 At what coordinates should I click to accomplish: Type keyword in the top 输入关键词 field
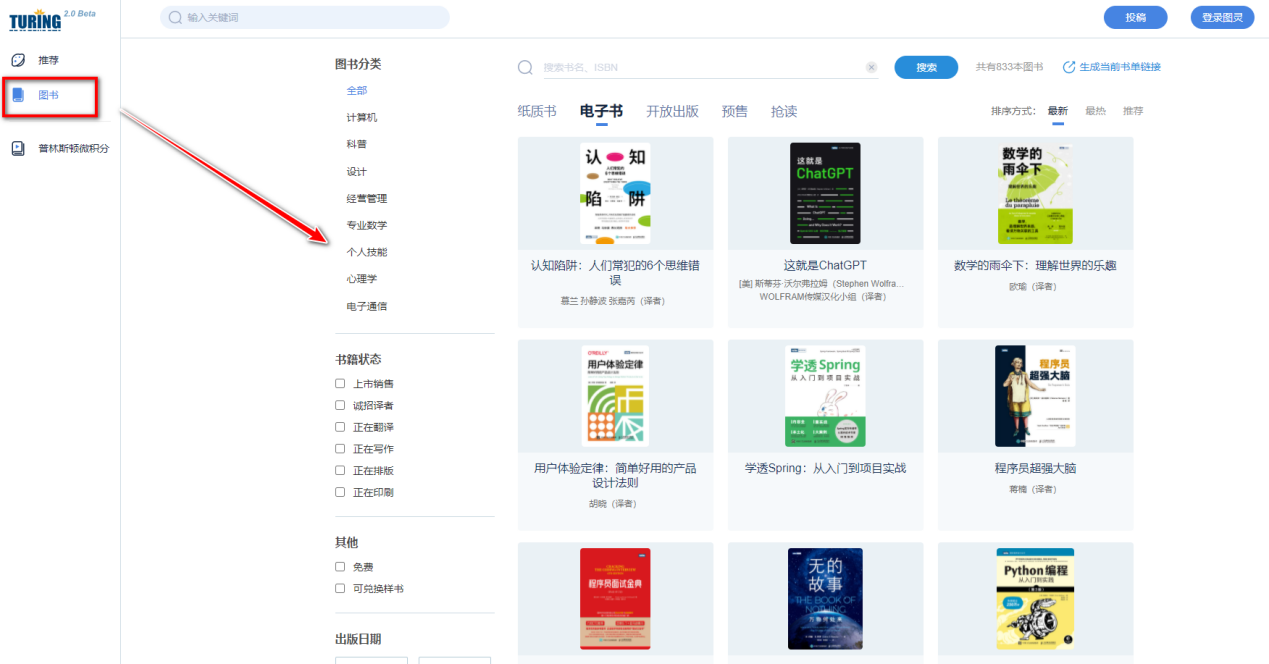coord(305,17)
